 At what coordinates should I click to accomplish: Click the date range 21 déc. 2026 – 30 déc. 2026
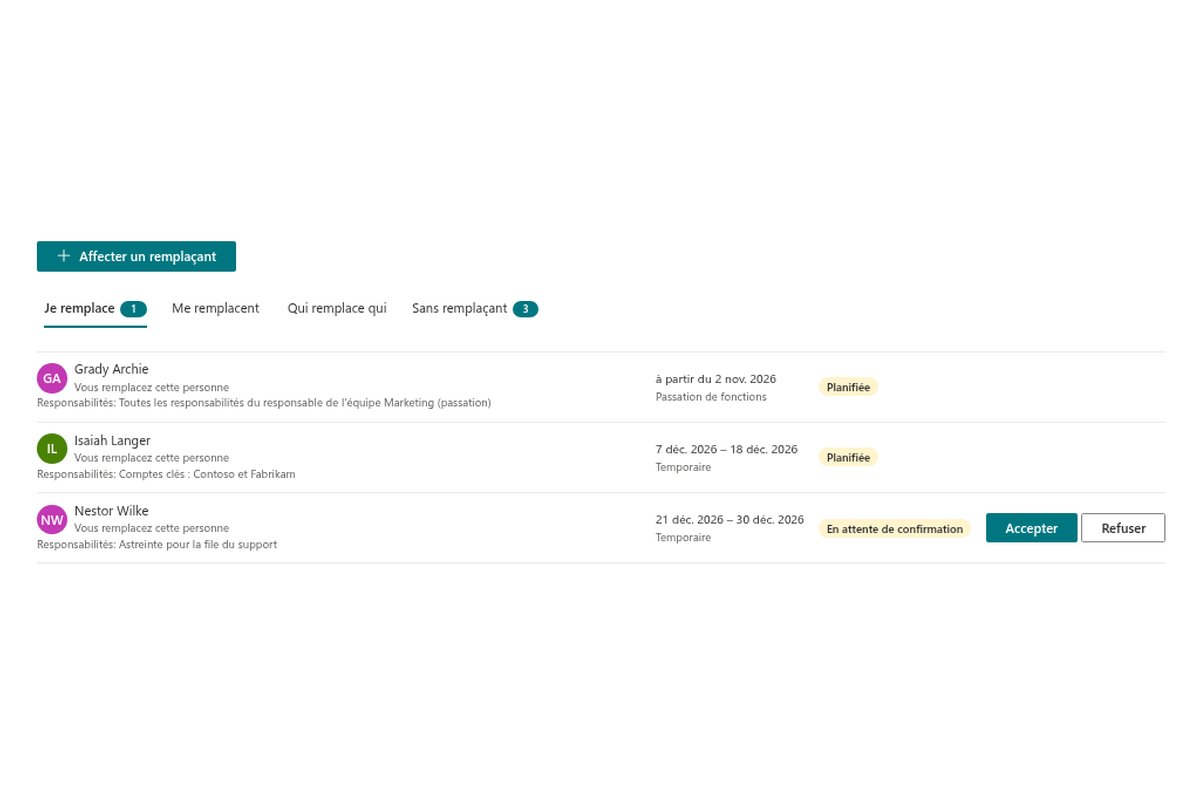pos(730,519)
